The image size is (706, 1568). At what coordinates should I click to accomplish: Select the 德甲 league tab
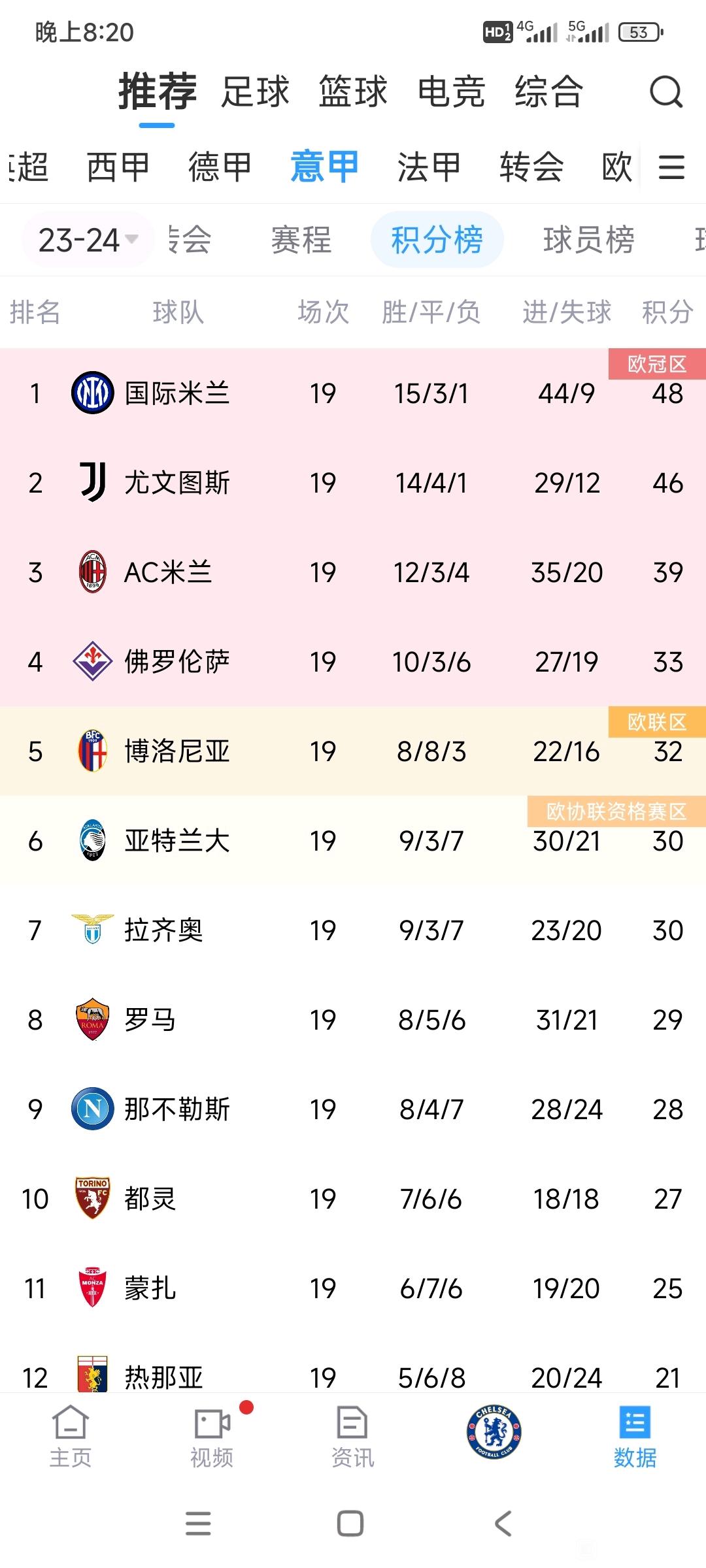tap(220, 167)
